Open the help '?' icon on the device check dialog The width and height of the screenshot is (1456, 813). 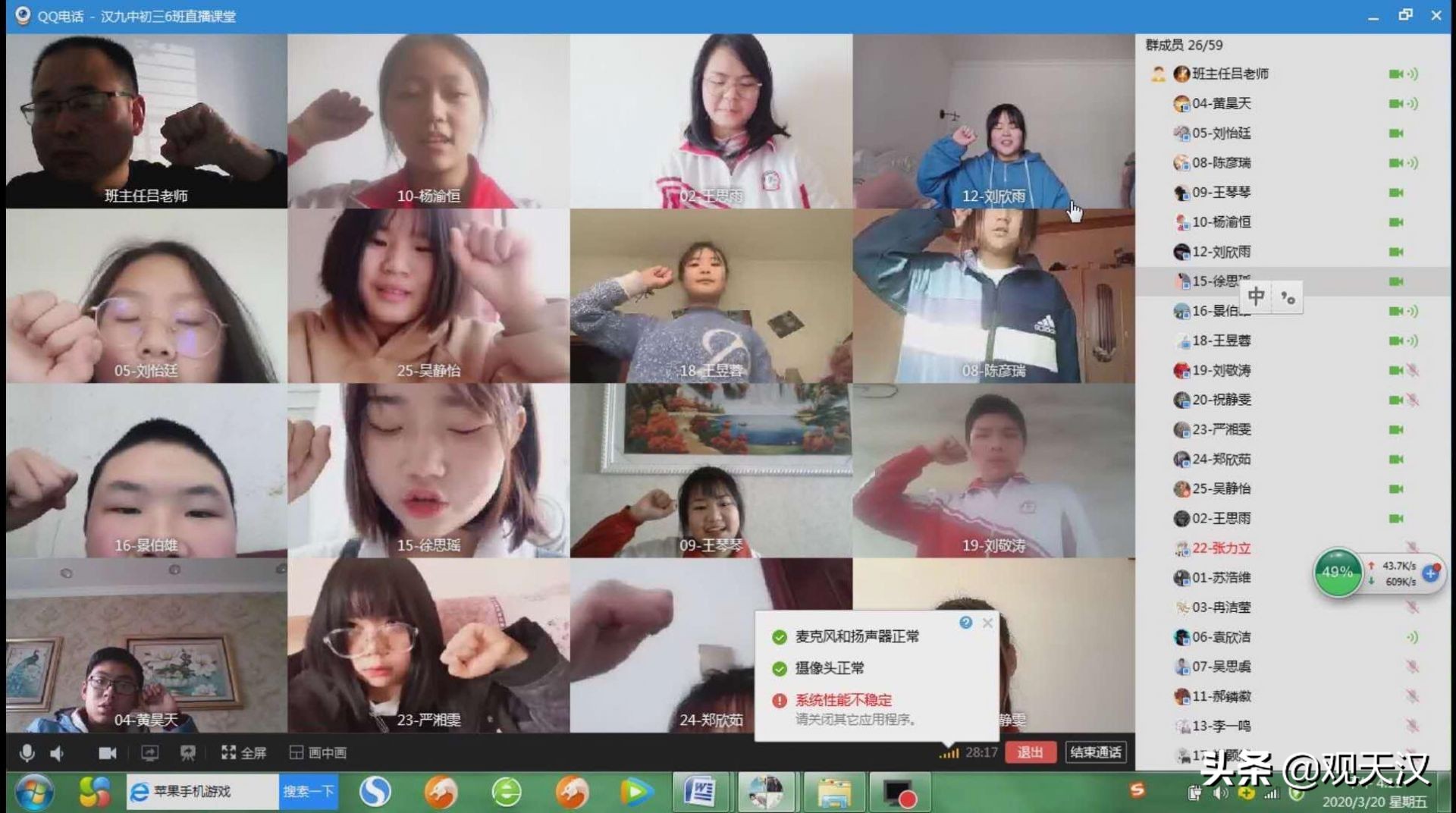pyautogui.click(x=966, y=623)
